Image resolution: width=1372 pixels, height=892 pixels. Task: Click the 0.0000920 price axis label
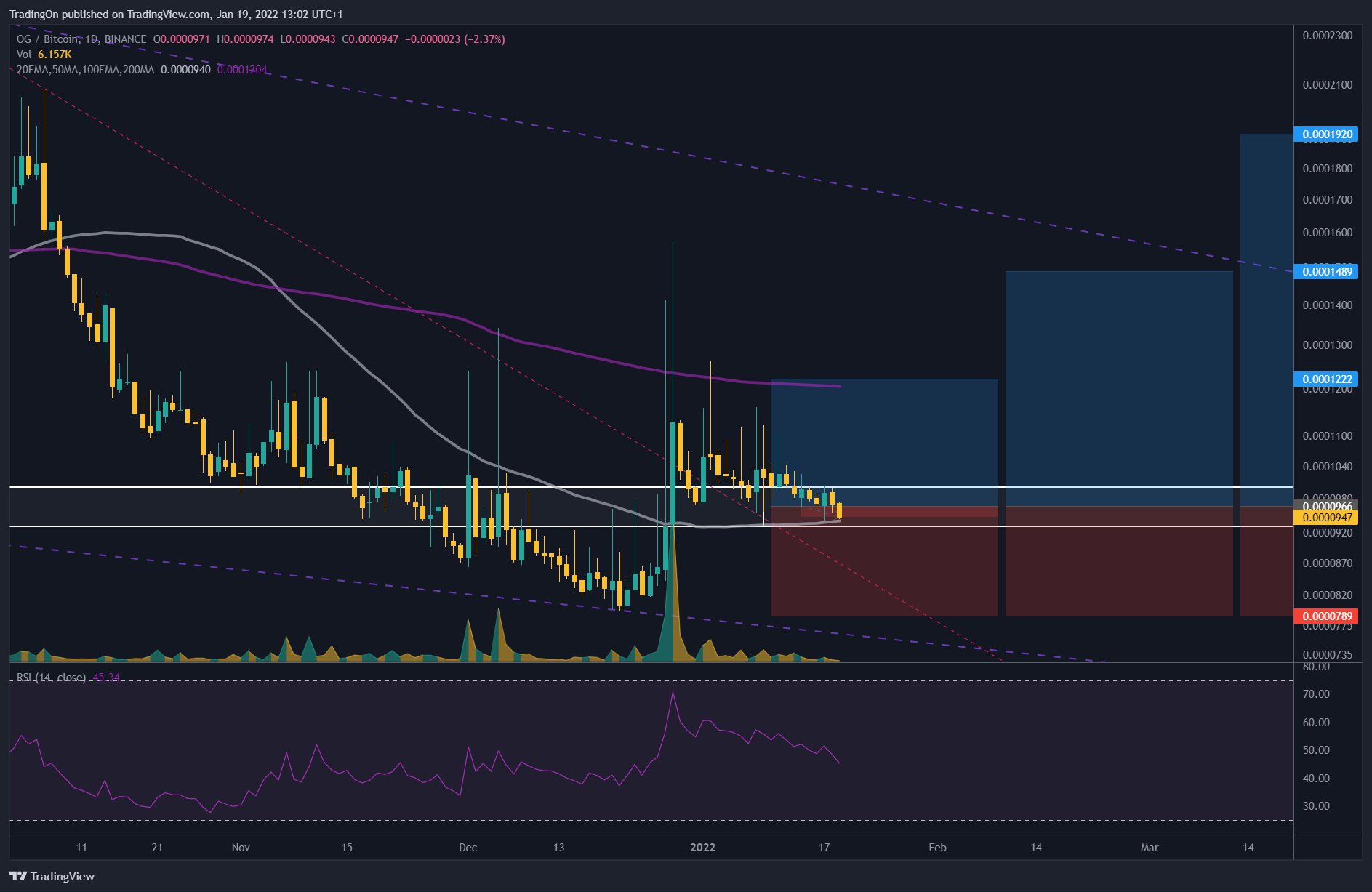[x=1328, y=533]
